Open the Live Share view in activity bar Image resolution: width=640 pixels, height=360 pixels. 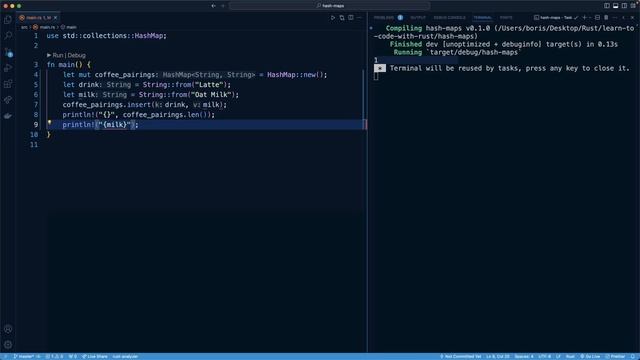click(8, 100)
